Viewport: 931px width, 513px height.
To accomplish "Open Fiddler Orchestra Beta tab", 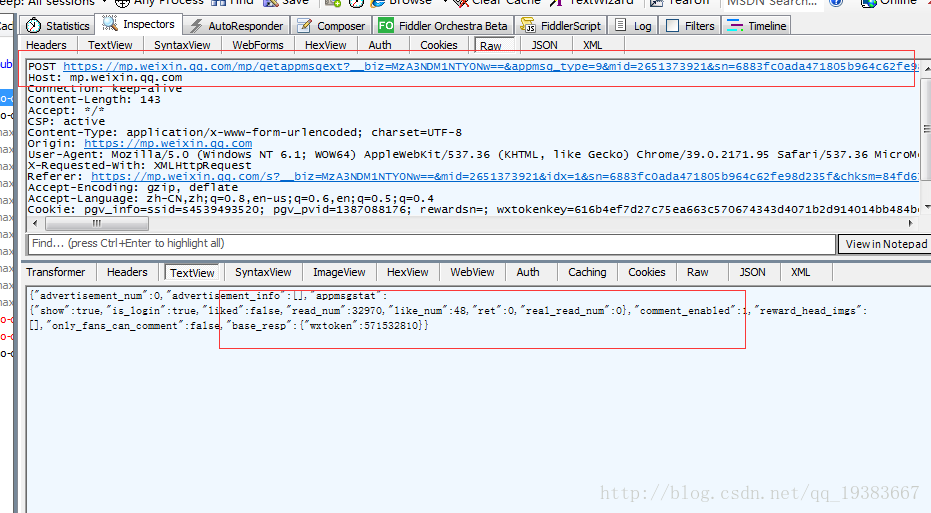I will (x=443, y=26).
